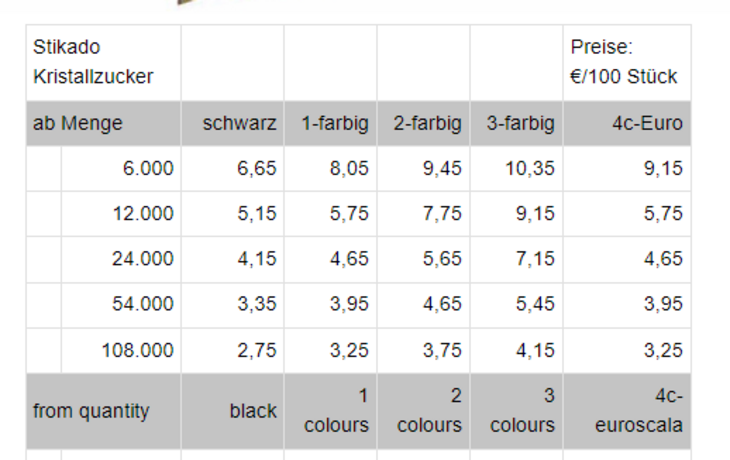The image size is (730, 460).
Task: Click the price 5,45 cell
Action: coord(517,304)
